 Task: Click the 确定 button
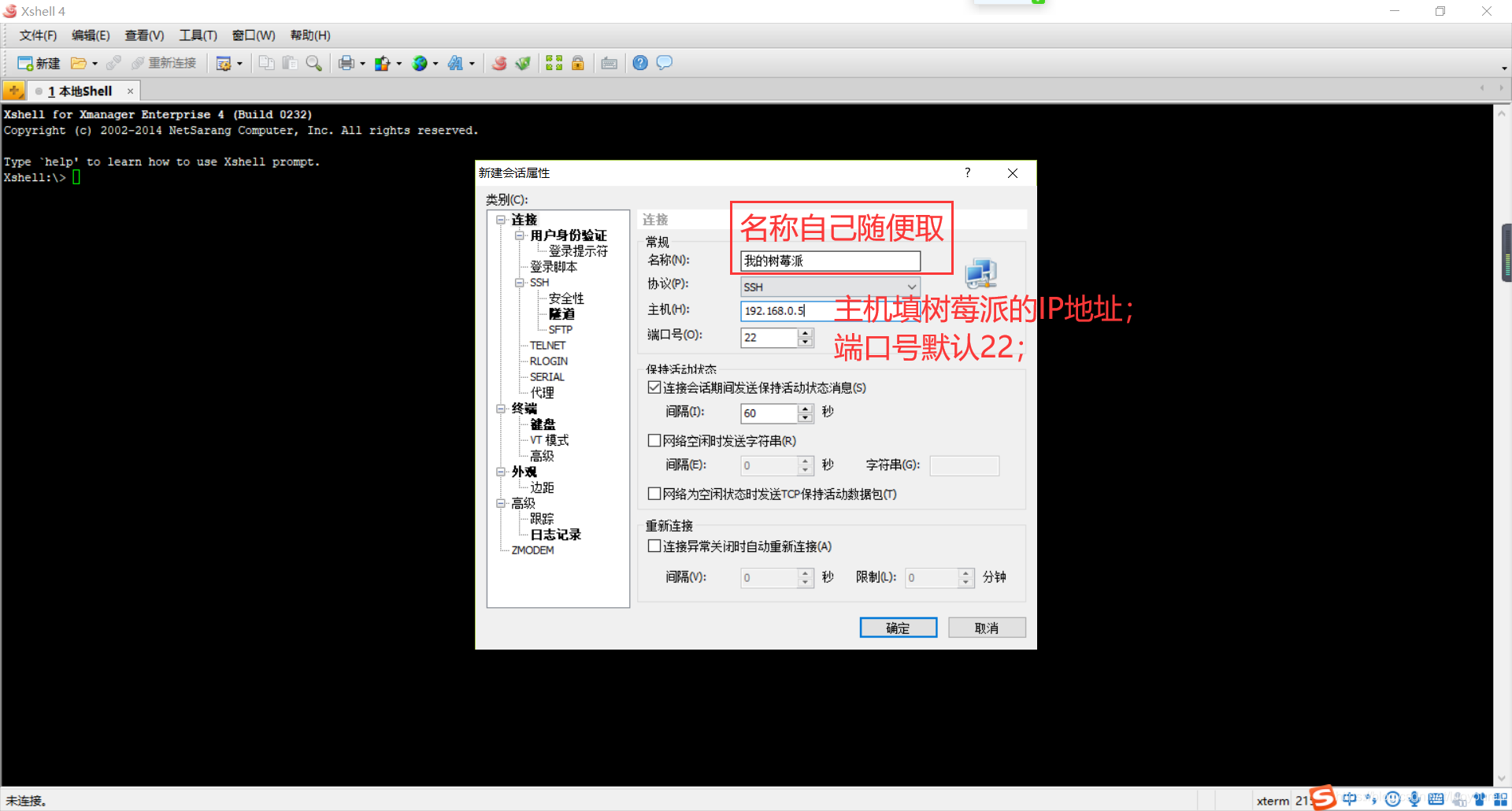pos(898,628)
